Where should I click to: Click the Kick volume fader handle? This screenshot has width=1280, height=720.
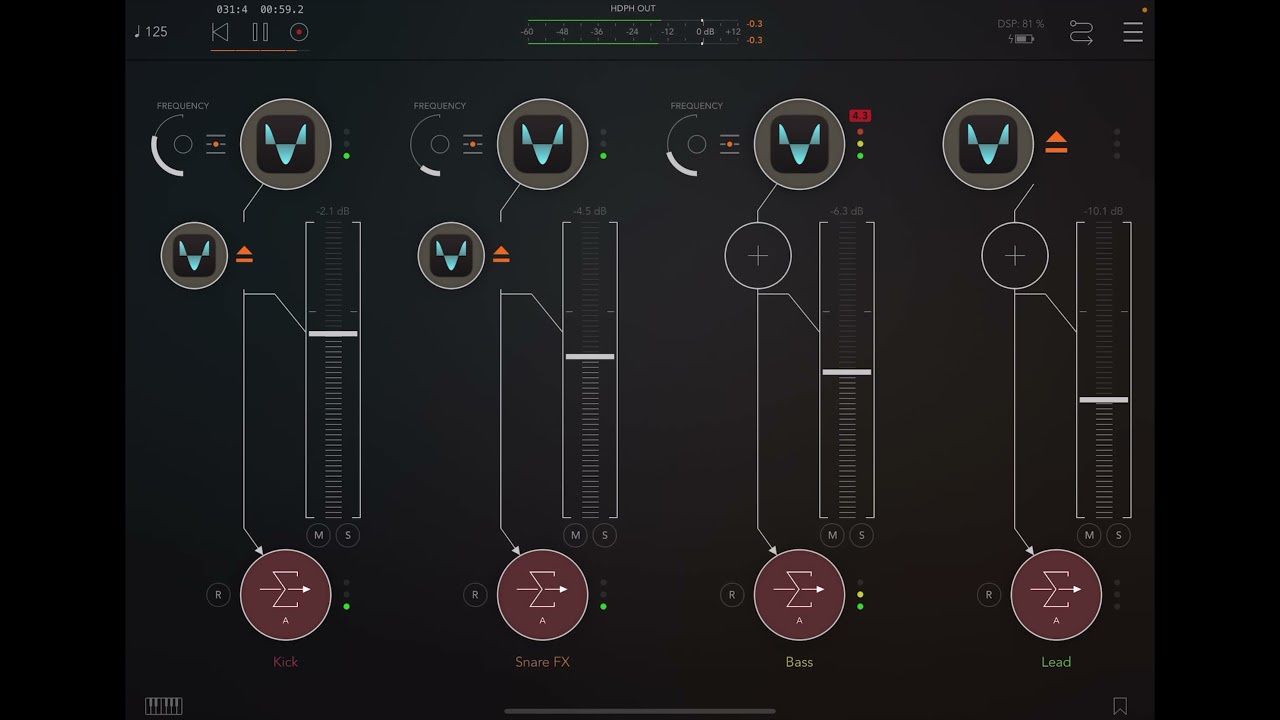(333, 333)
